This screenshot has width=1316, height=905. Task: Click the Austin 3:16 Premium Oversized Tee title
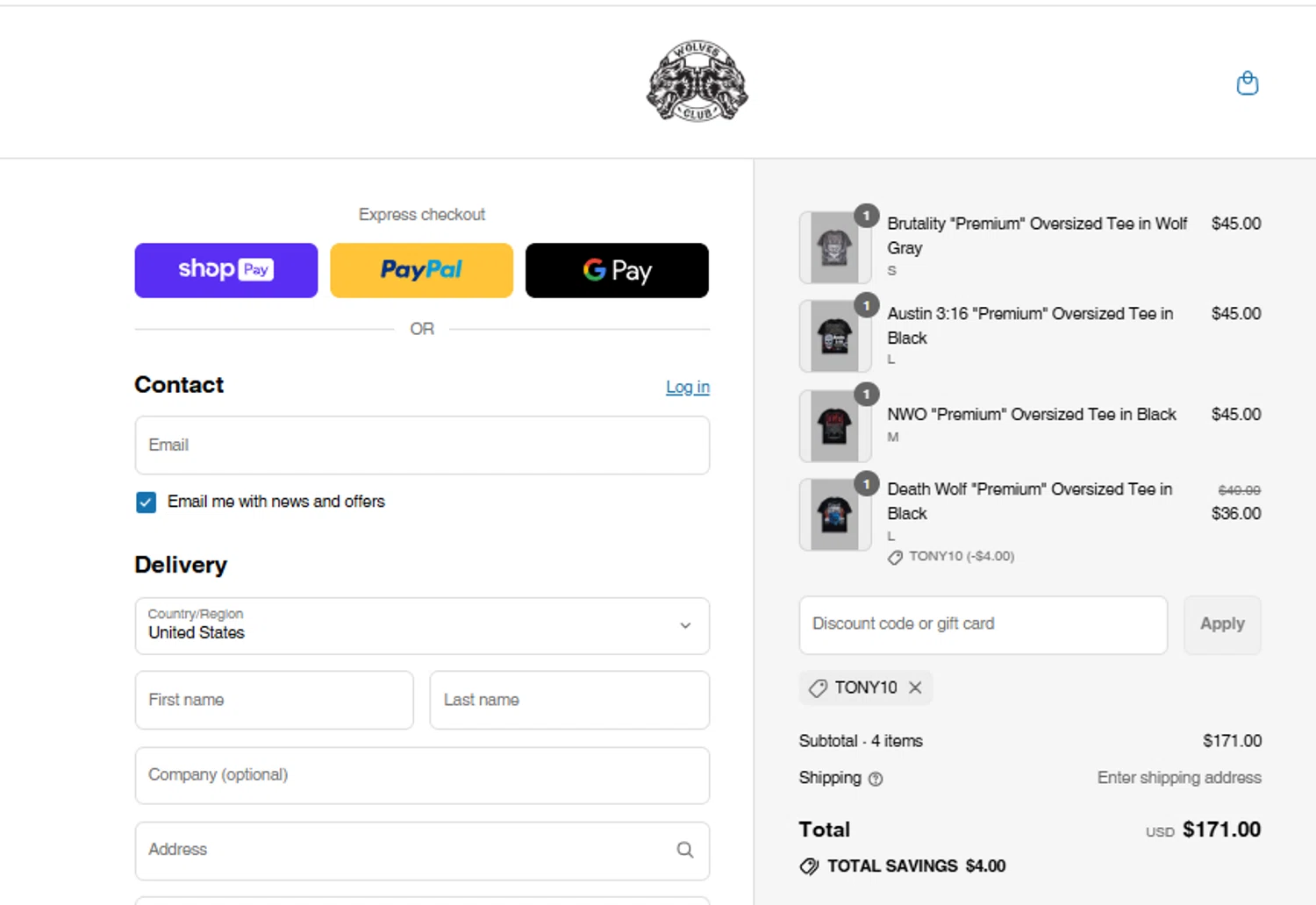click(1030, 325)
